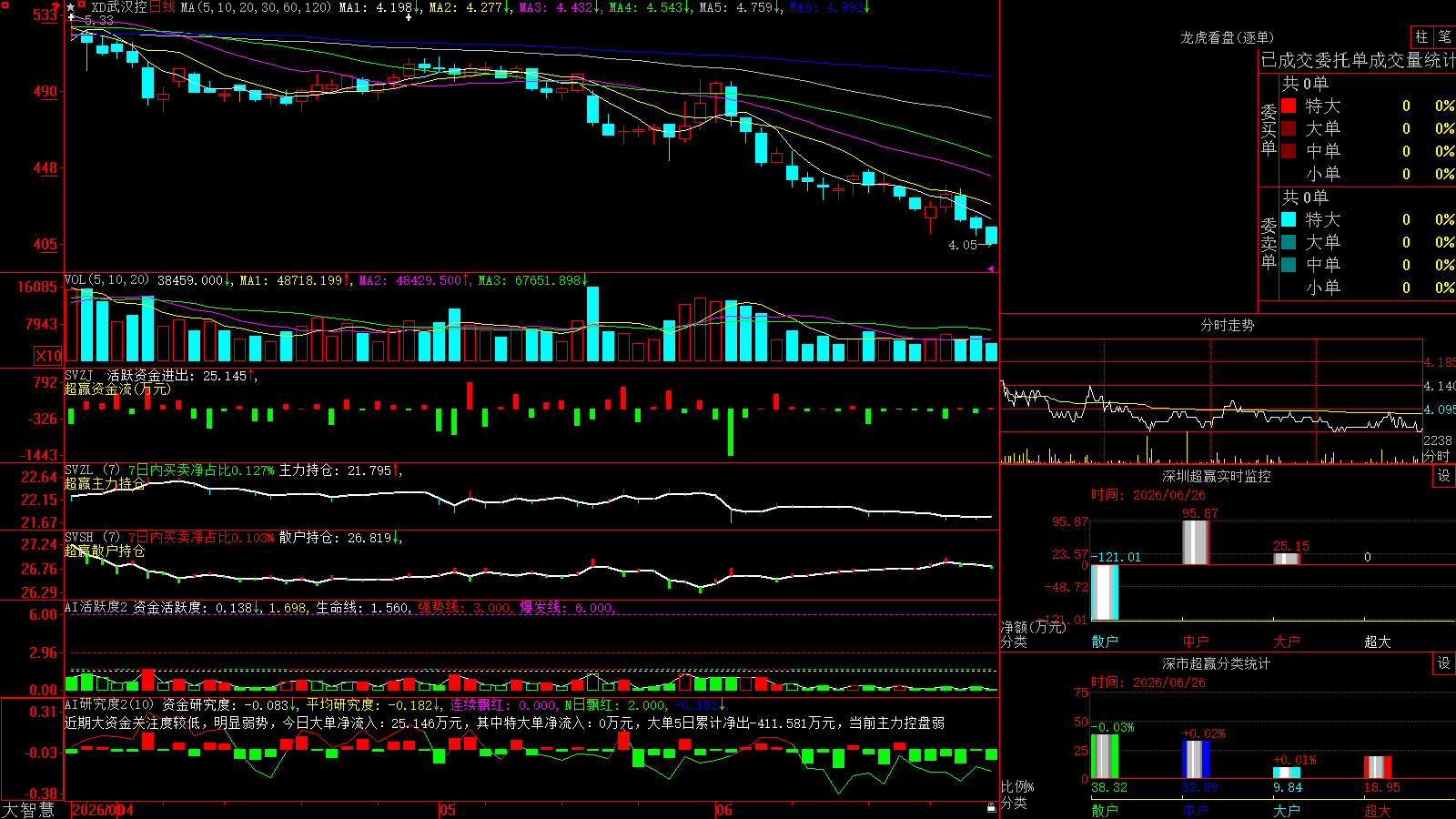Image resolution: width=1456 pixels, height=819 pixels.
Task: Click the dark red 大单 buy-order swatch
Action: pyautogui.click(x=1289, y=128)
